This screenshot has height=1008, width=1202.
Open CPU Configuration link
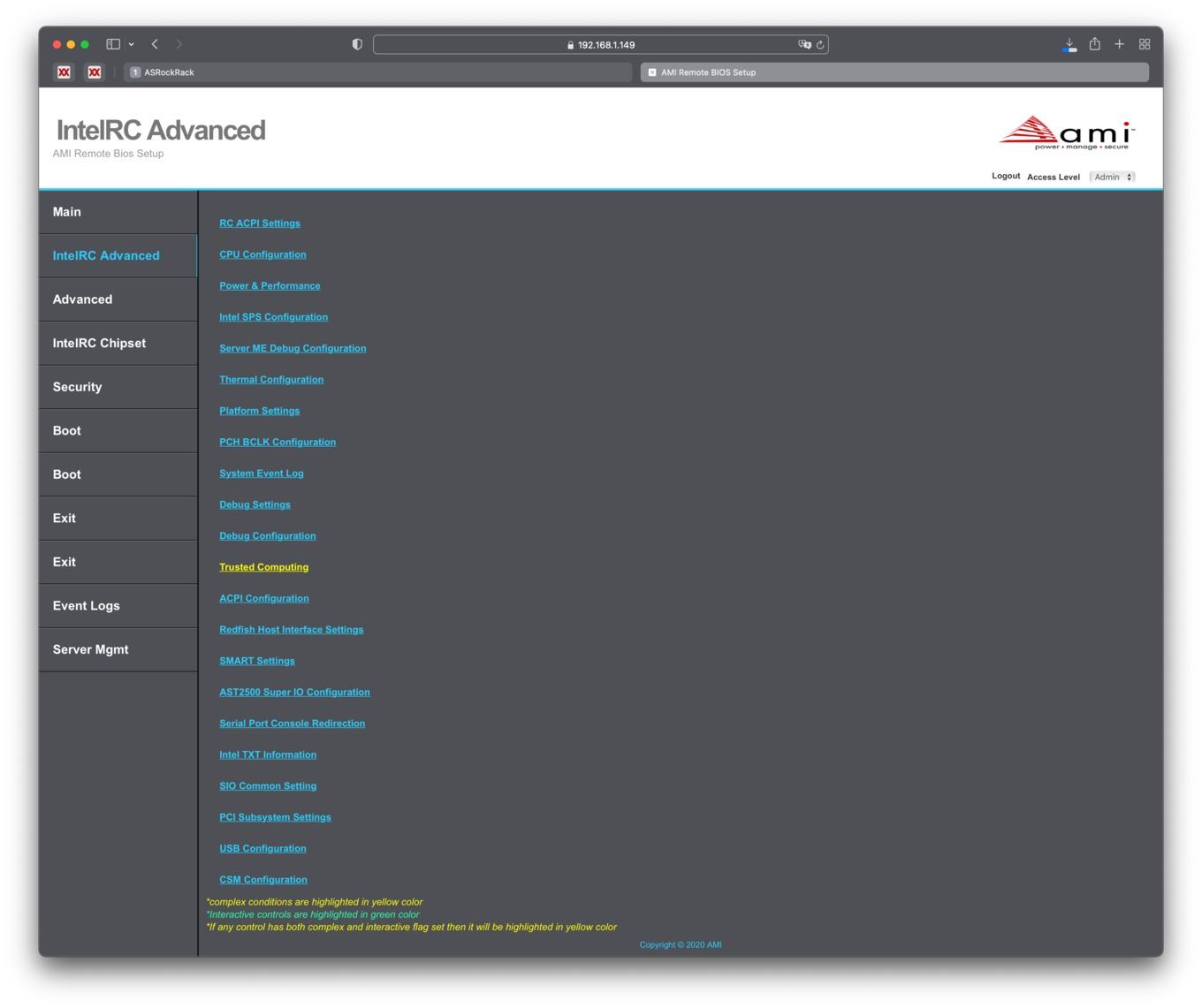262,254
